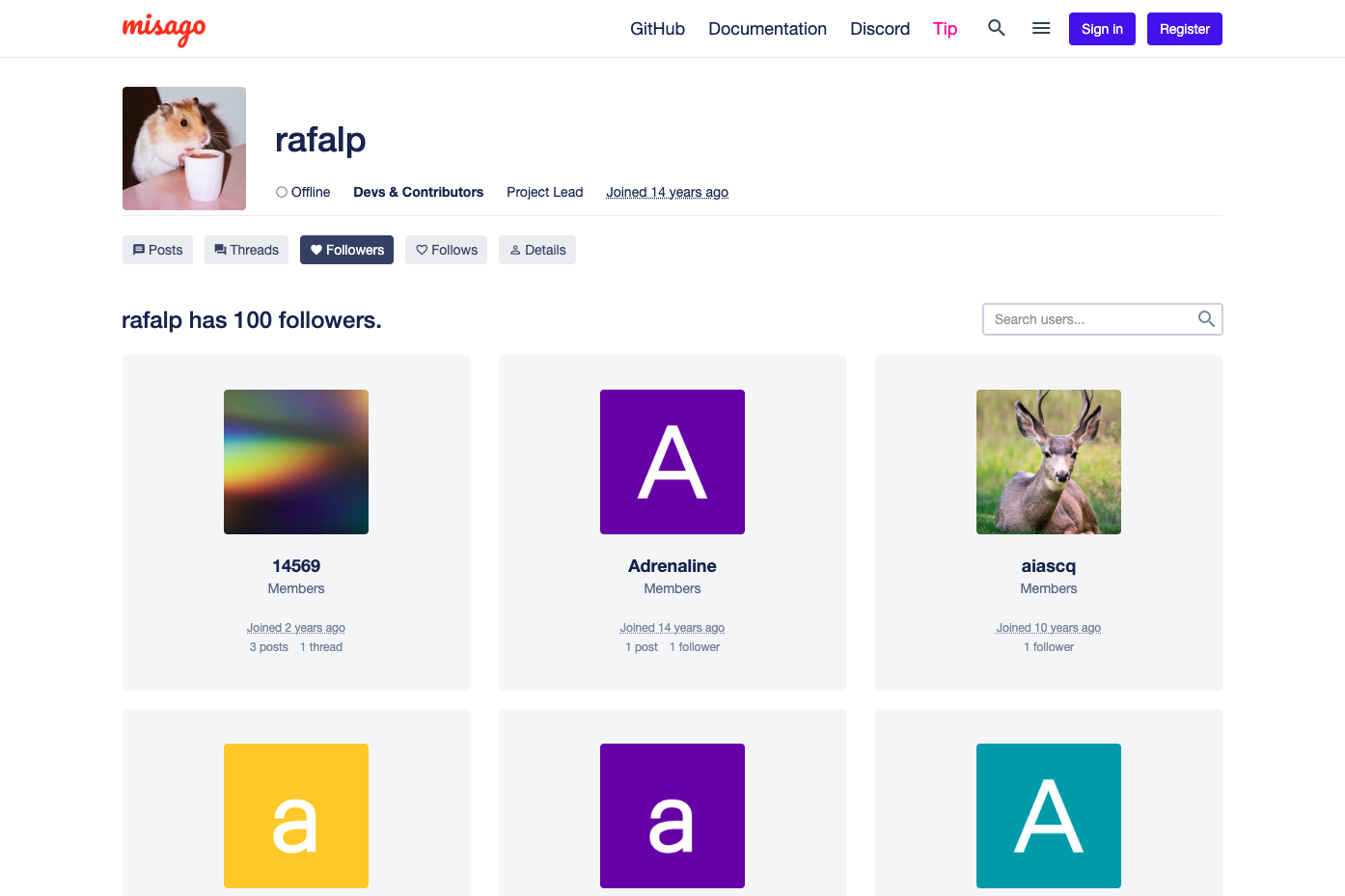The width and height of the screenshot is (1345, 896).
Task: Go to the Discord link
Action: pyautogui.click(x=880, y=29)
